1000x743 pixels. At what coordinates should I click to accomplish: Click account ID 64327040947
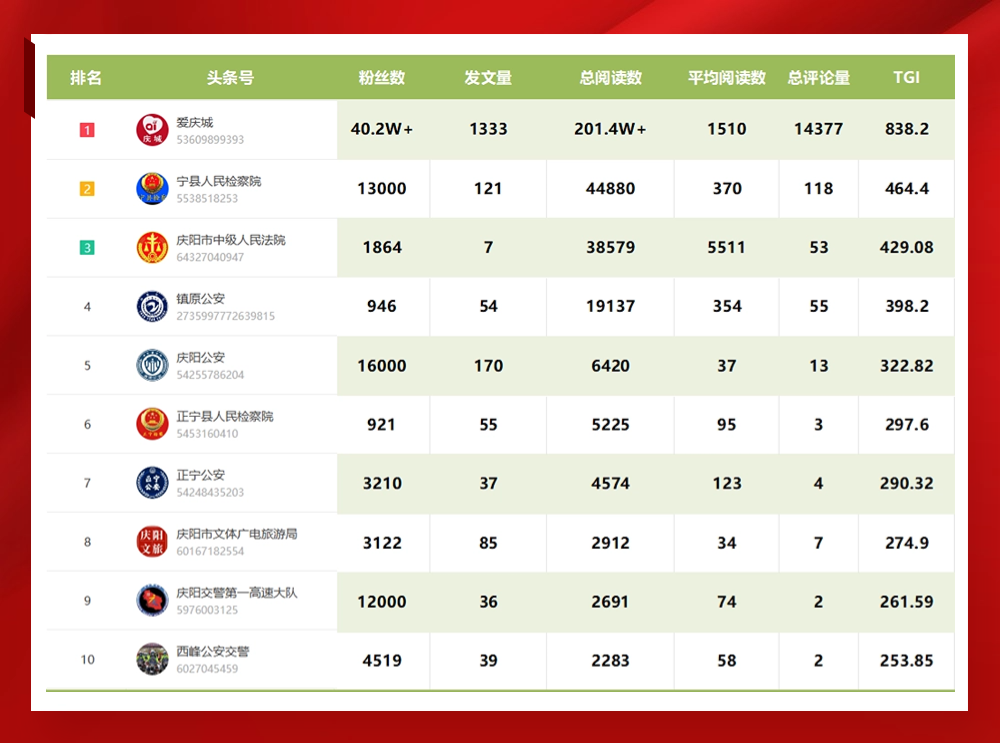click(x=210, y=257)
